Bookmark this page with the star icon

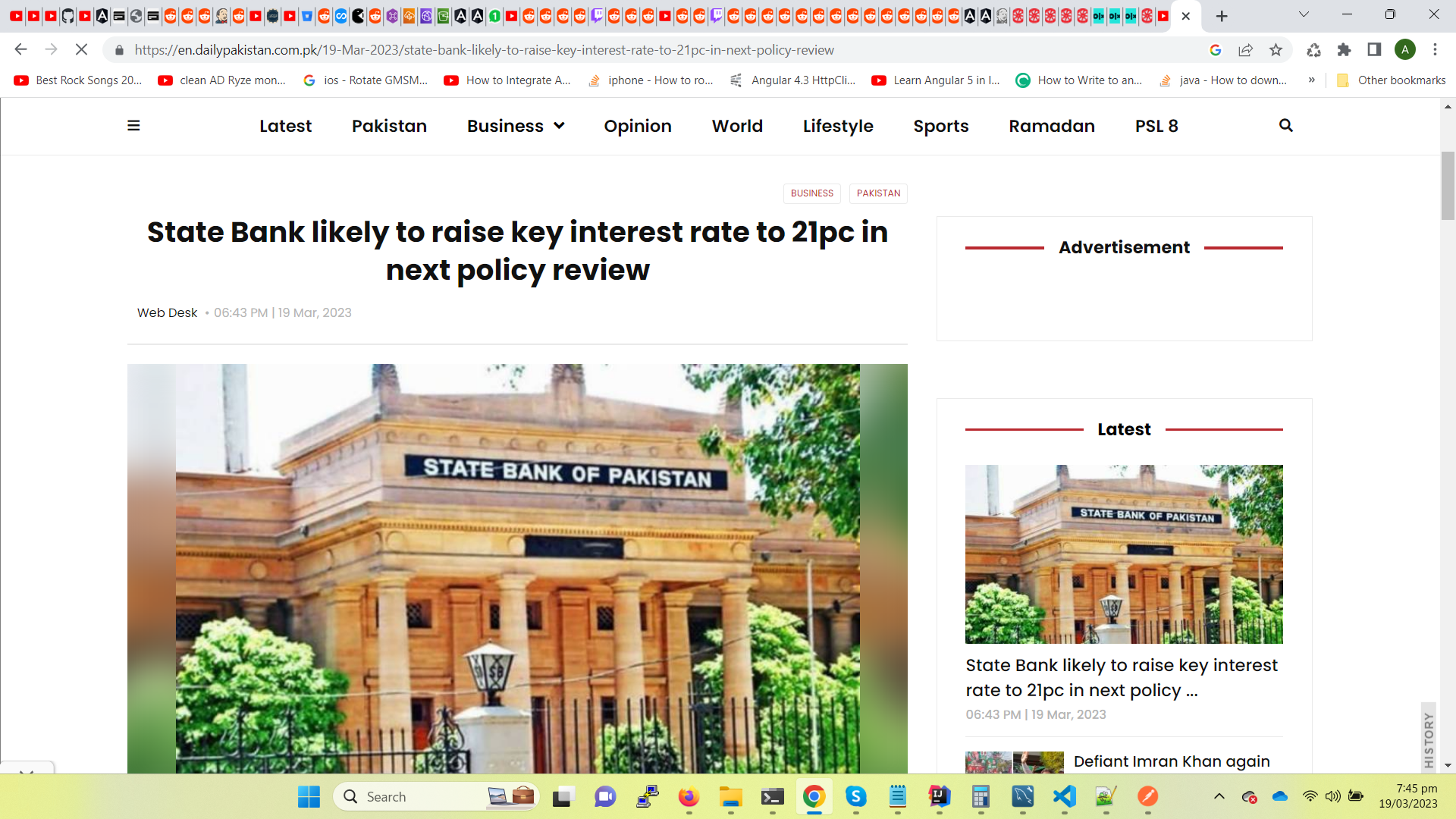(1276, 50)
